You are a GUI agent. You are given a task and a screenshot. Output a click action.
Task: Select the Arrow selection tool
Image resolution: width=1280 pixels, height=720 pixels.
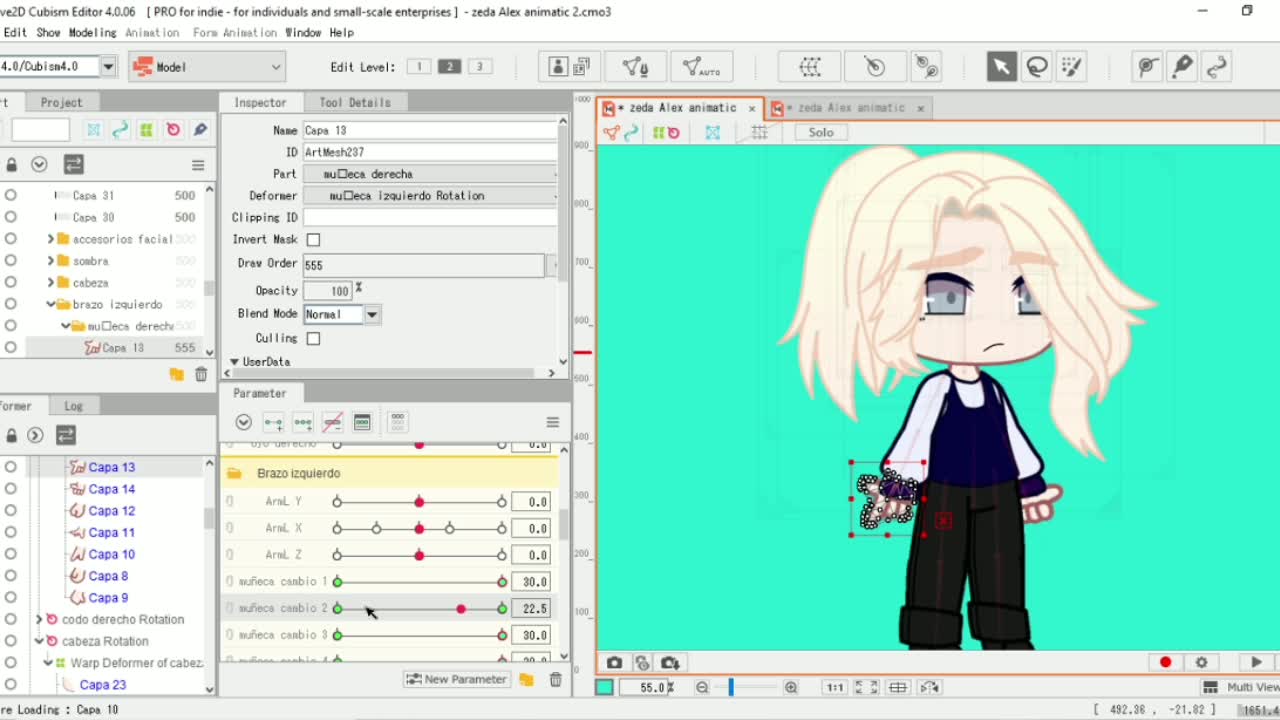point(1000,67)
